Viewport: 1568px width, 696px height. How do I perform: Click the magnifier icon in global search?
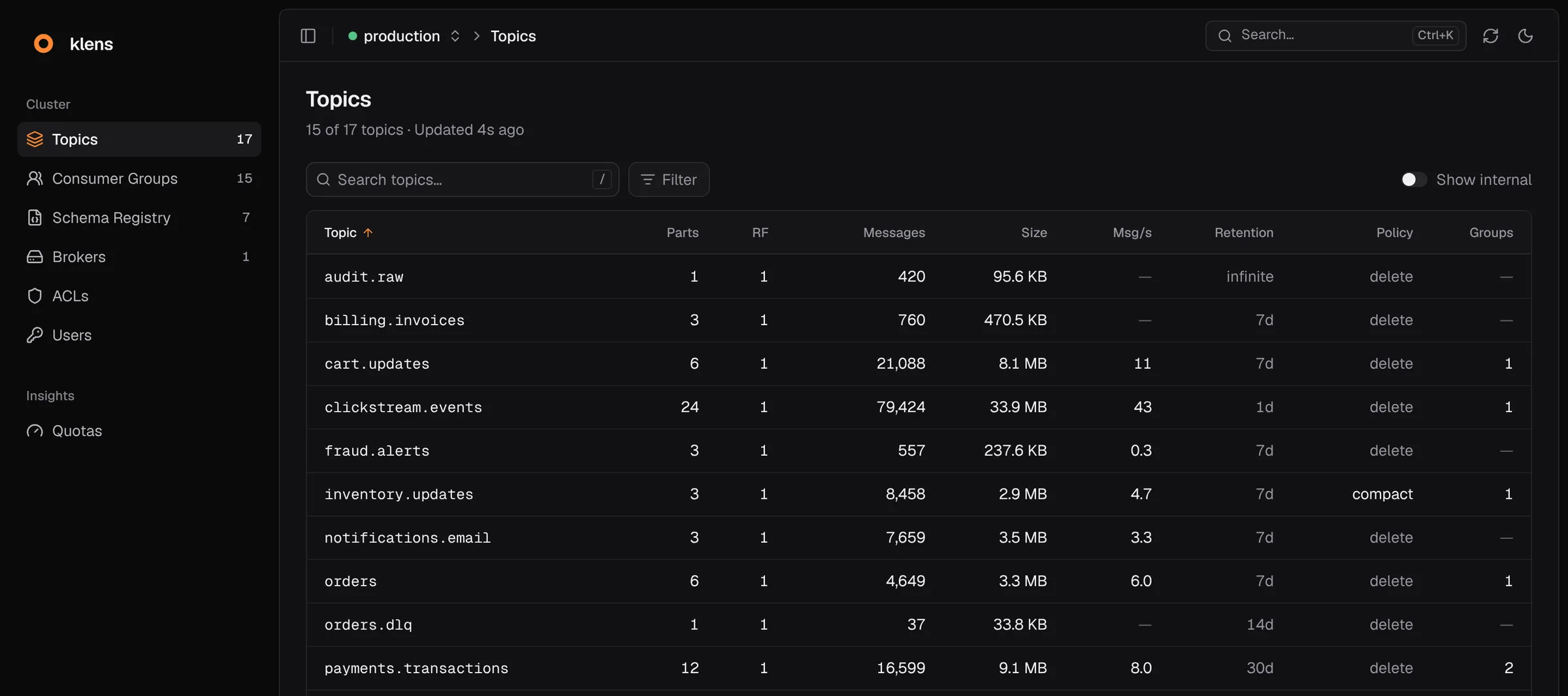1225,35
